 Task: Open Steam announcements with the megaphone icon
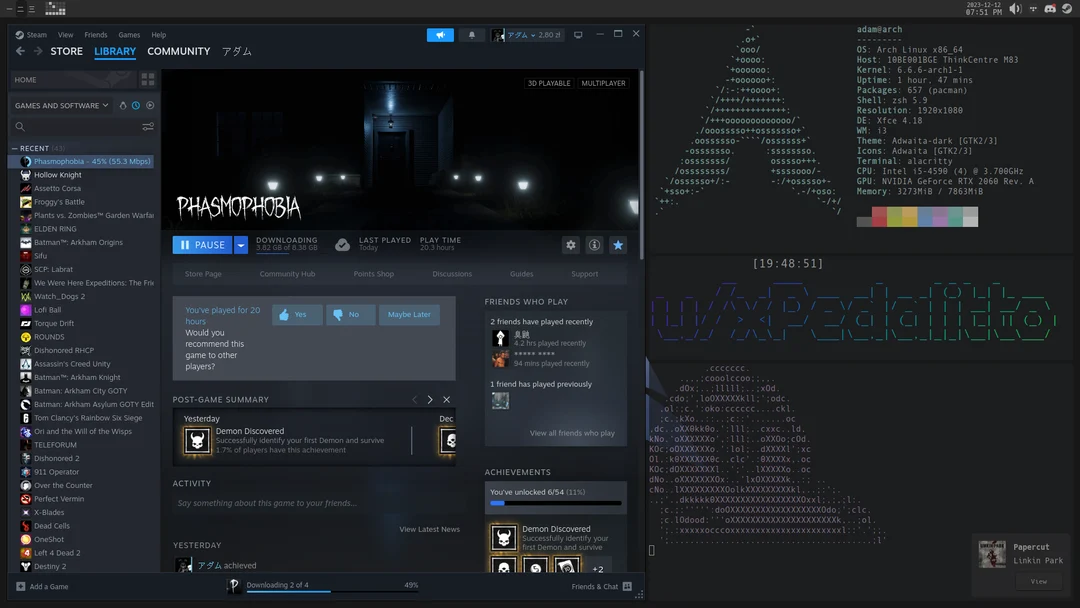pos(440,34)
